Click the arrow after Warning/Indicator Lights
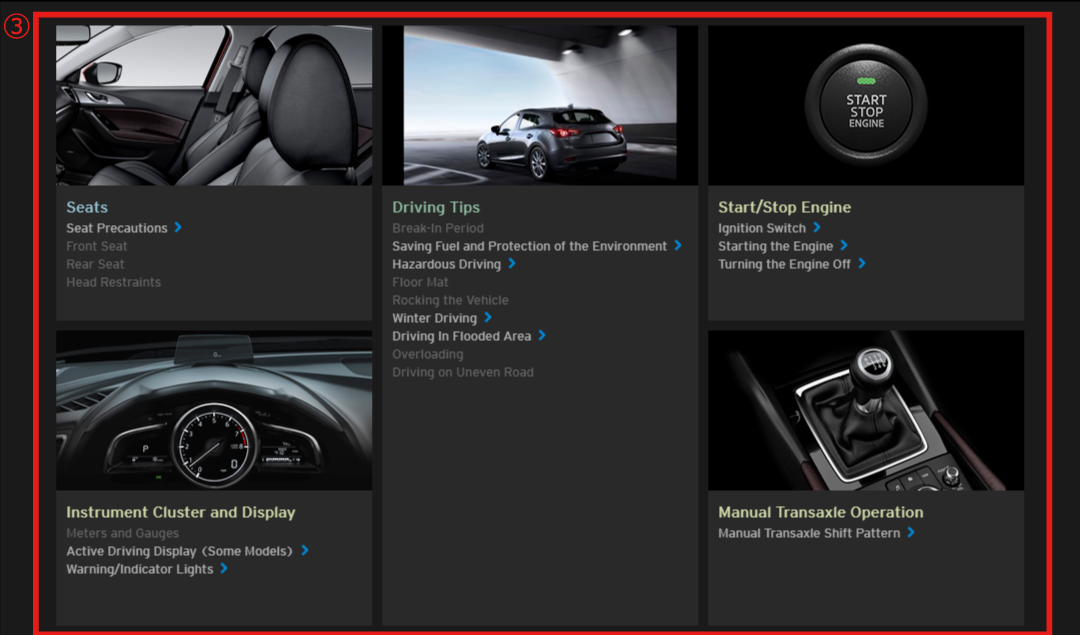Viewport: 1080px width, 635px height. (223, 569)
